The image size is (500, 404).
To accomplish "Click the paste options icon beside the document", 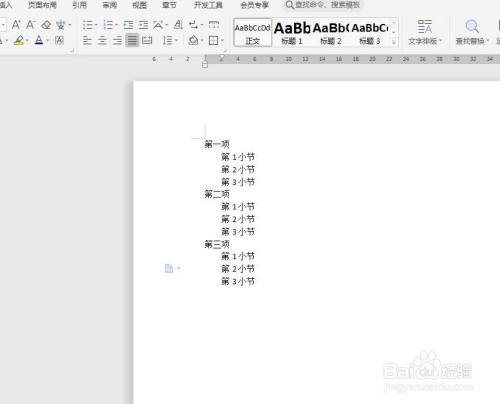I will coord(169,268).
